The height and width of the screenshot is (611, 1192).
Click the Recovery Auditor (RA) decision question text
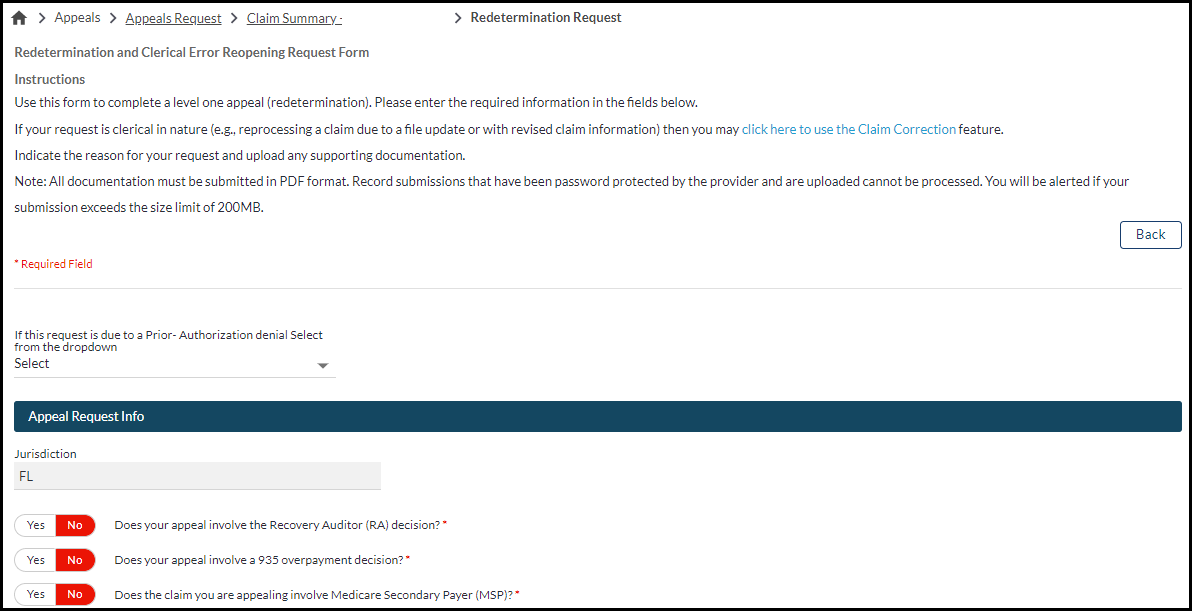[277, 525]
